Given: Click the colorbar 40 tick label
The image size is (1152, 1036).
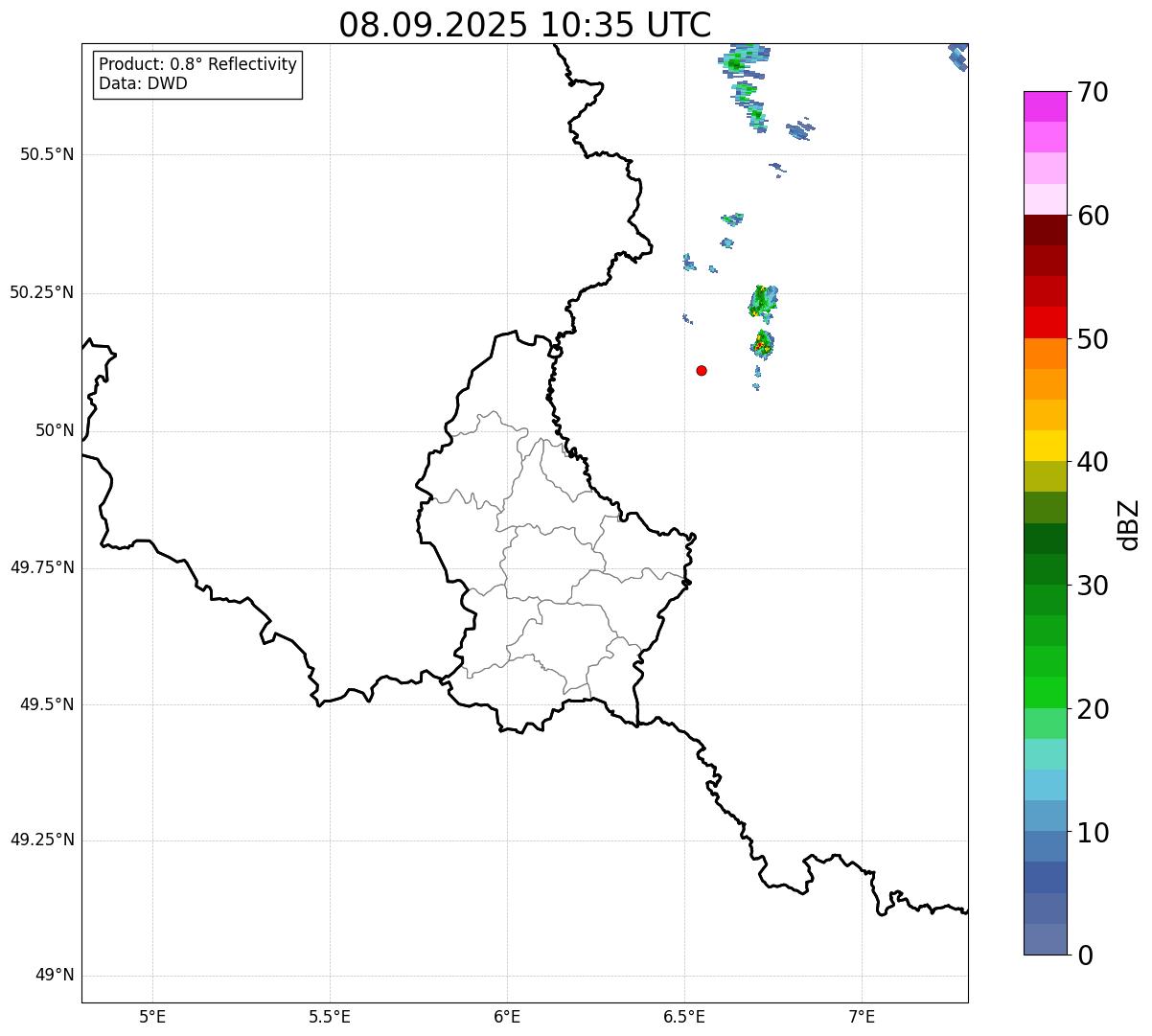Looking at the screenshot, I should tap(1093, 462).
